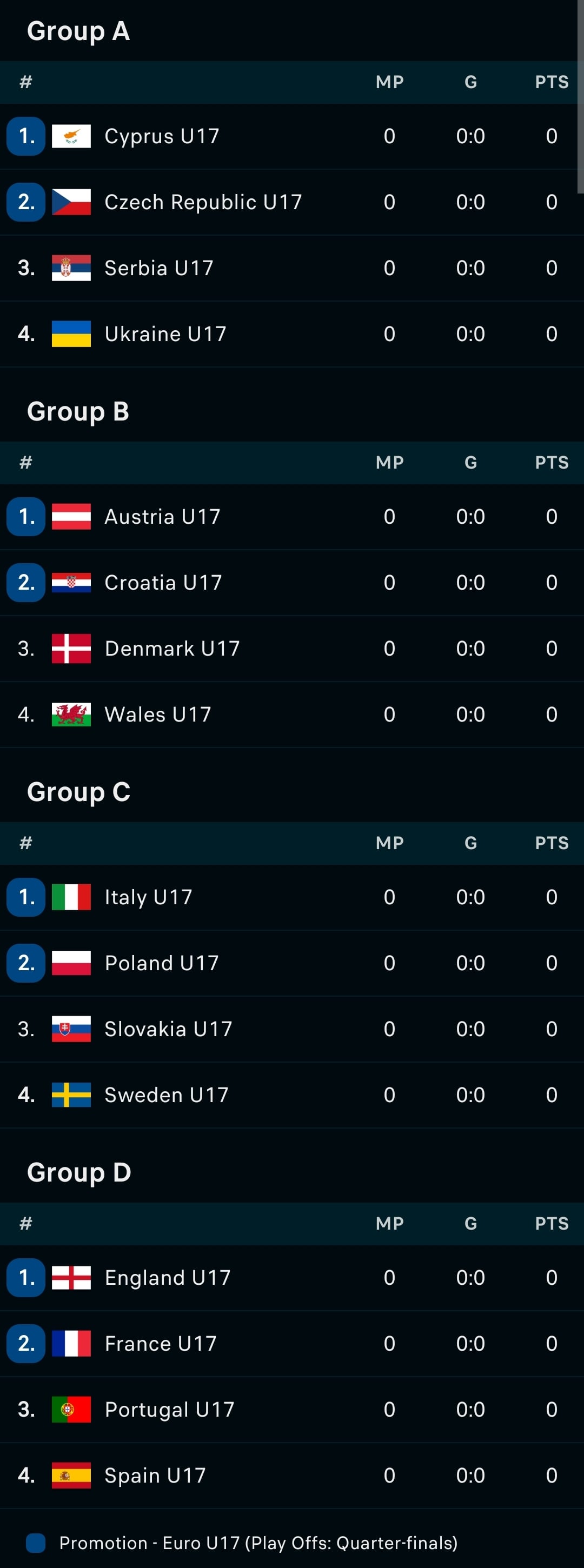
Task: Click the Group D heading
Action: click(x=79, y=1172)
